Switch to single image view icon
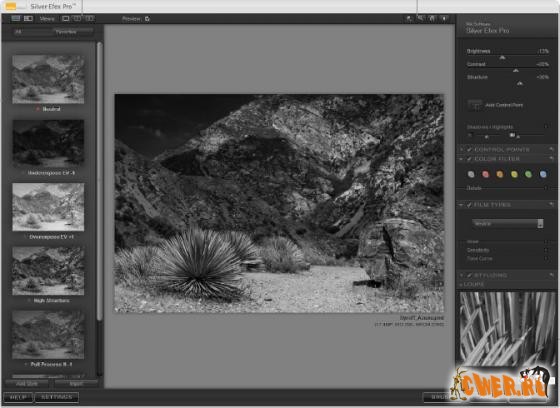 [x=66, y=19]
